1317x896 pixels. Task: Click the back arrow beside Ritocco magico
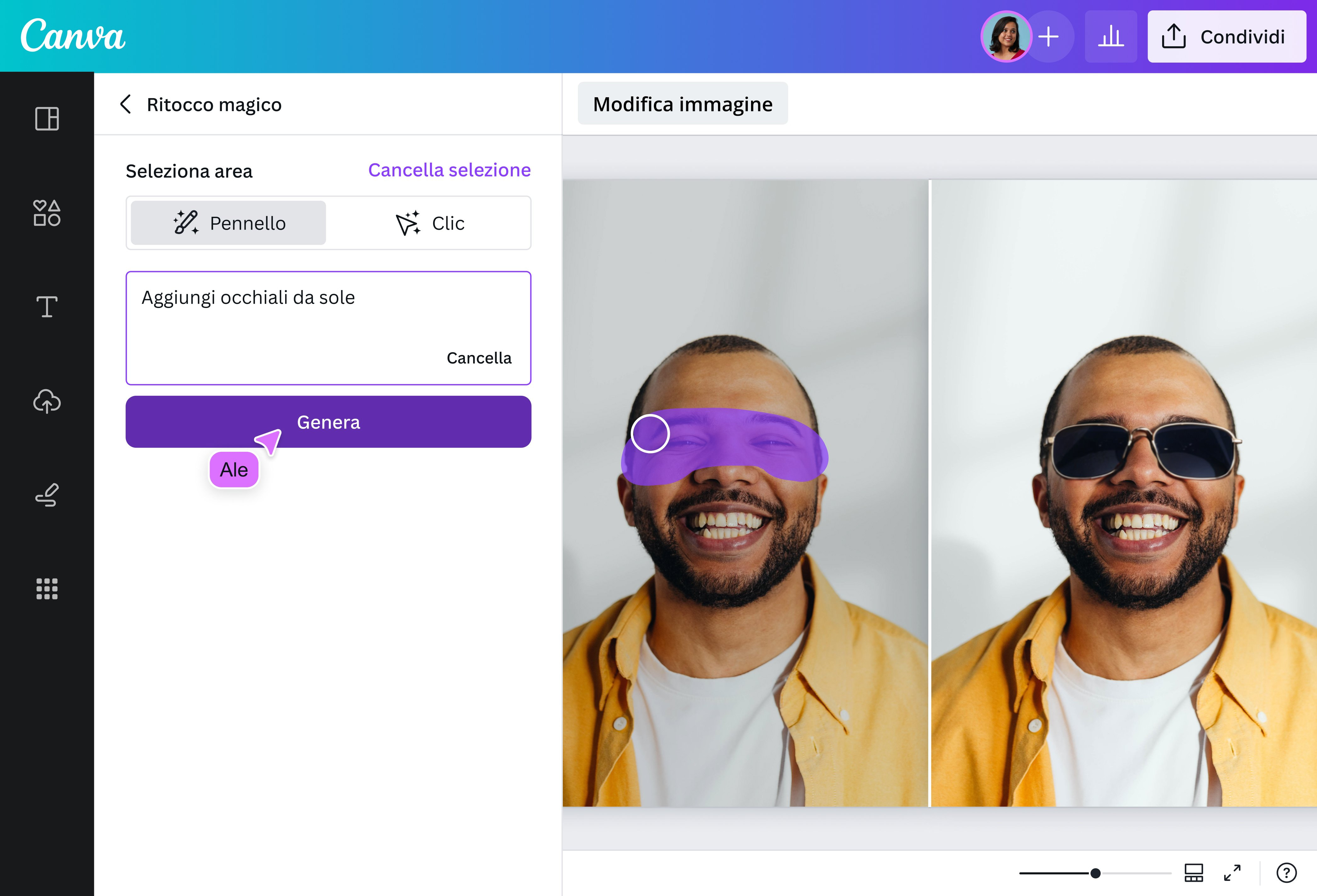(x=126, y=104)
